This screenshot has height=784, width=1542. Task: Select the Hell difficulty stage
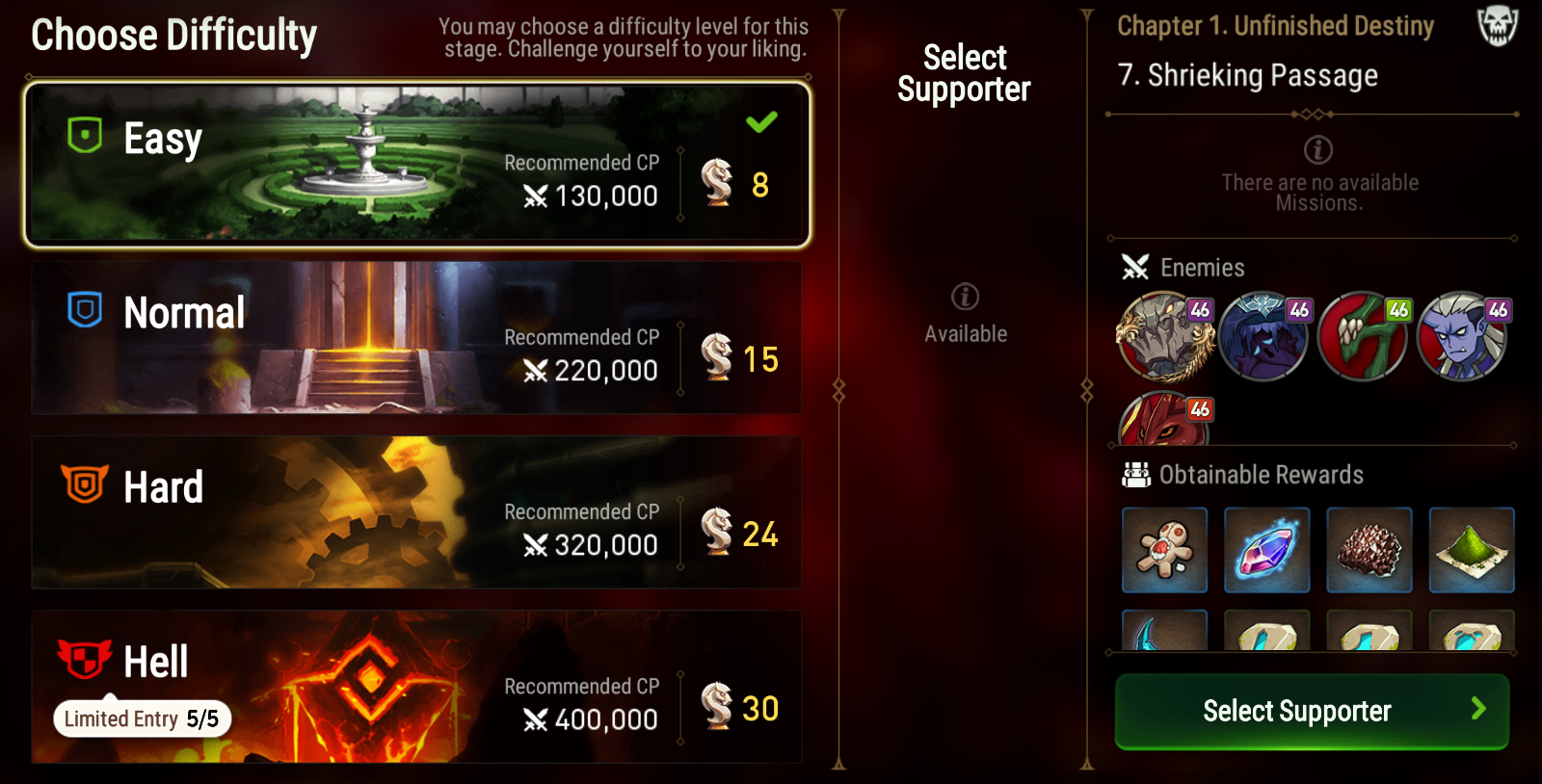(x=416, y=687)
